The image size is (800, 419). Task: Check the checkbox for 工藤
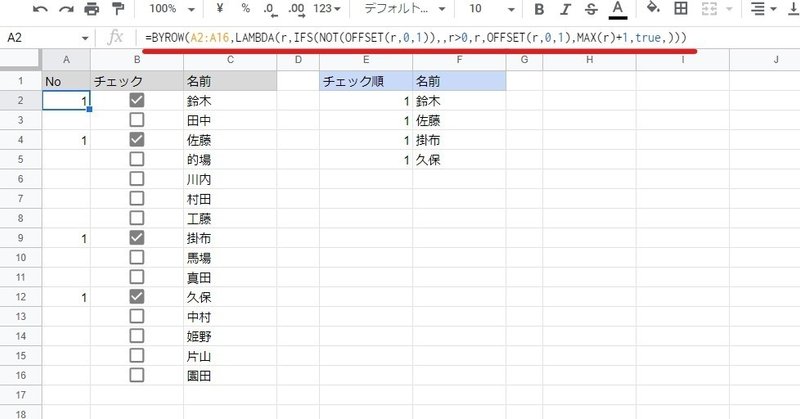137,218
